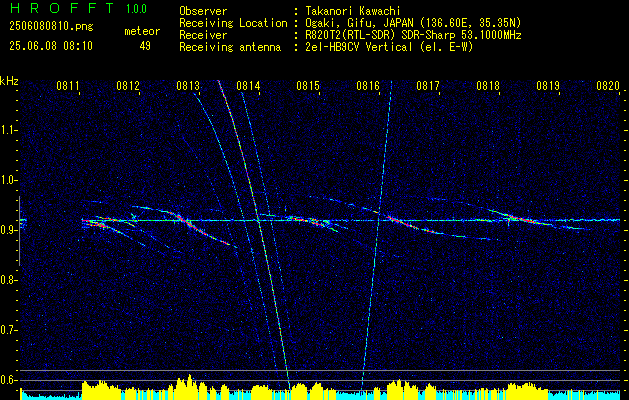The image size is (629, 400).
Task: Click the 0814 time marker
Action: pyautogui.click(x=248, y=85)
